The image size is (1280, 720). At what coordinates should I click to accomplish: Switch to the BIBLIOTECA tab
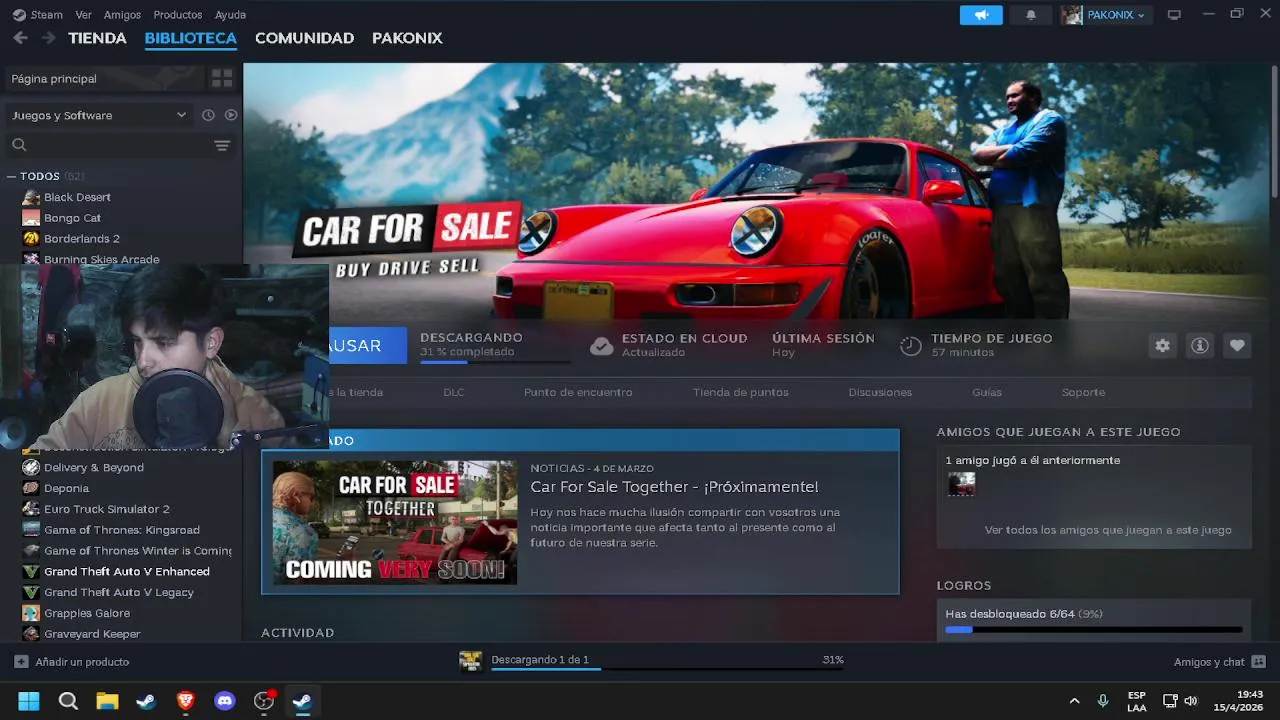tap(190, 38)
